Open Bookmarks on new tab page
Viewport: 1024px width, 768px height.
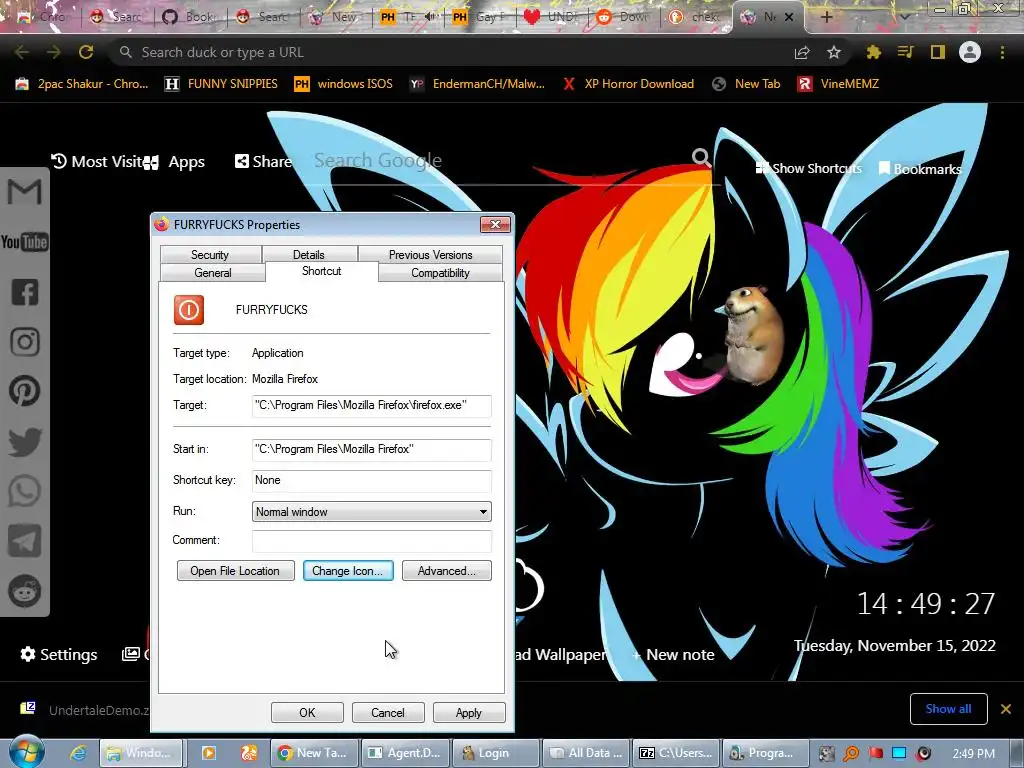920,168
